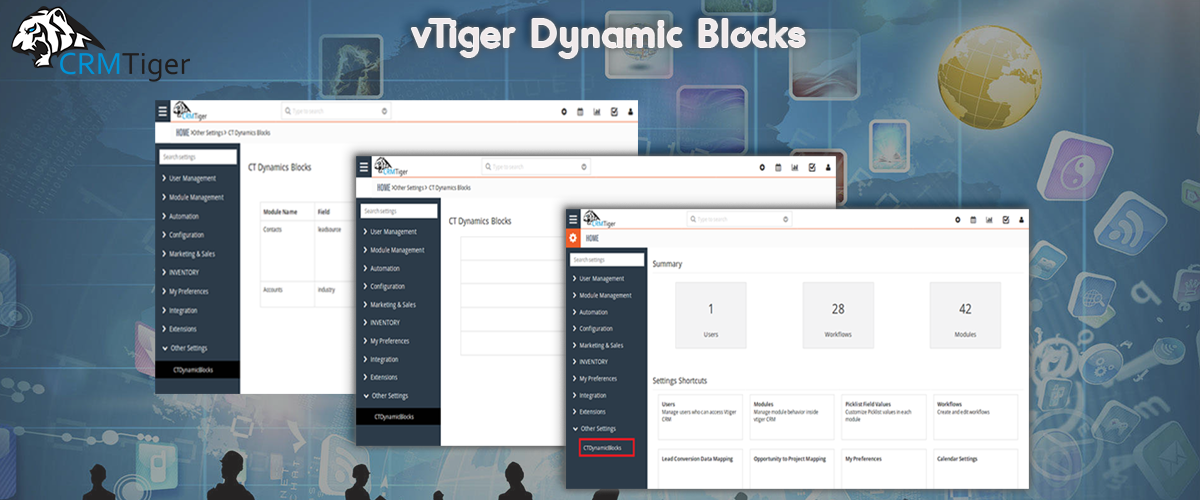This screenshot has width=1200, height=500.
Task: Open hamburger menu in the middle window
Action: tap(364, 167)
